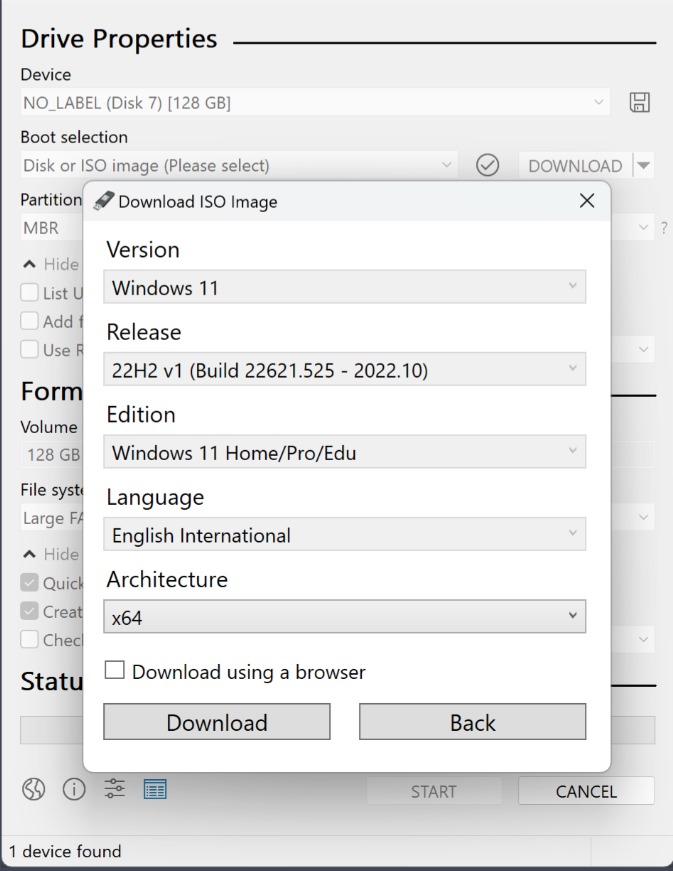Close the Download ISO Image dialog
The height and width of the screenshot is (871, 673).
point(587,201)
